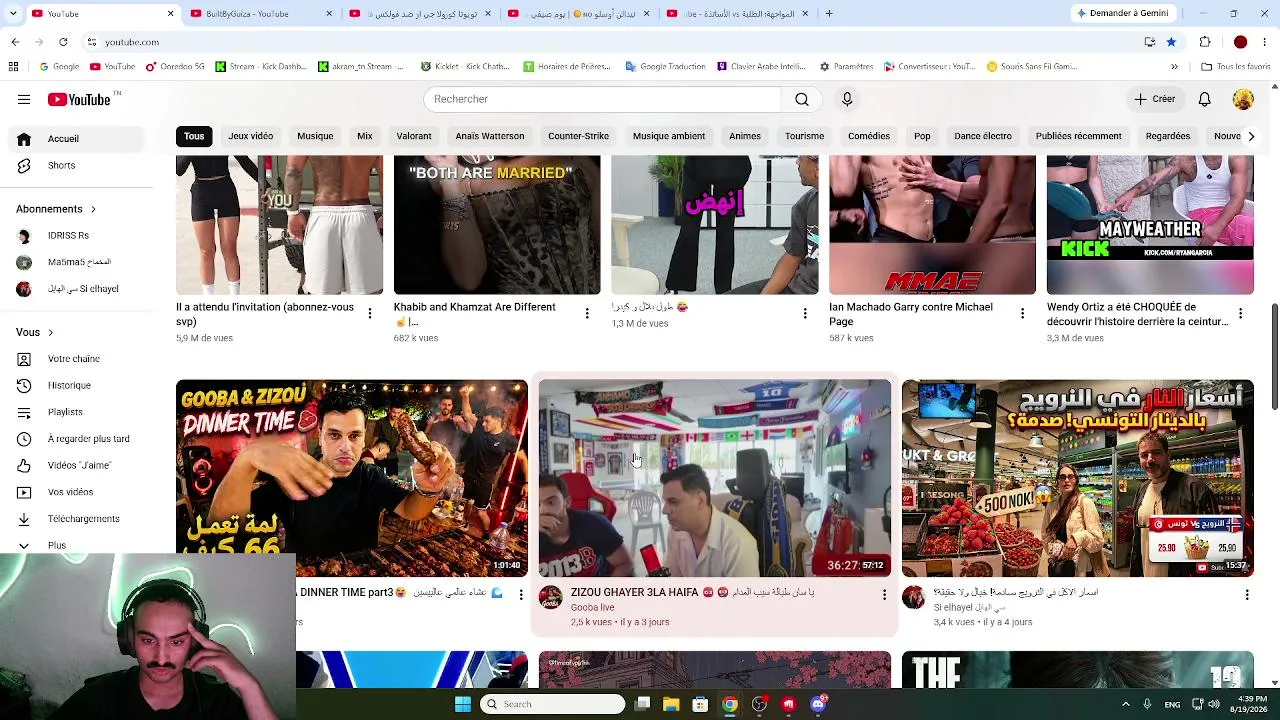Screen dimensions: 1280x720
Task: Open the Google Traduction bookmark
Action: click(665, 67)
